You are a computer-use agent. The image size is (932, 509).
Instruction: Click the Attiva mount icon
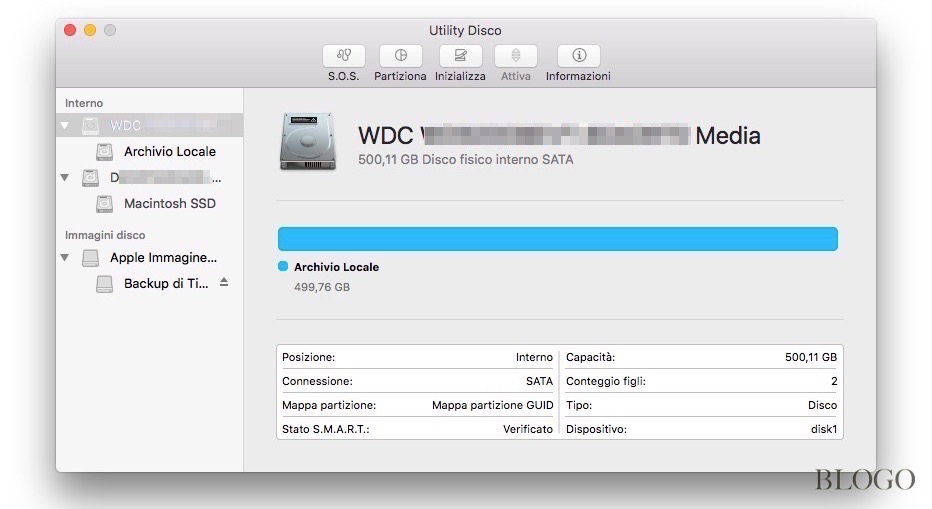pos(516,56)
